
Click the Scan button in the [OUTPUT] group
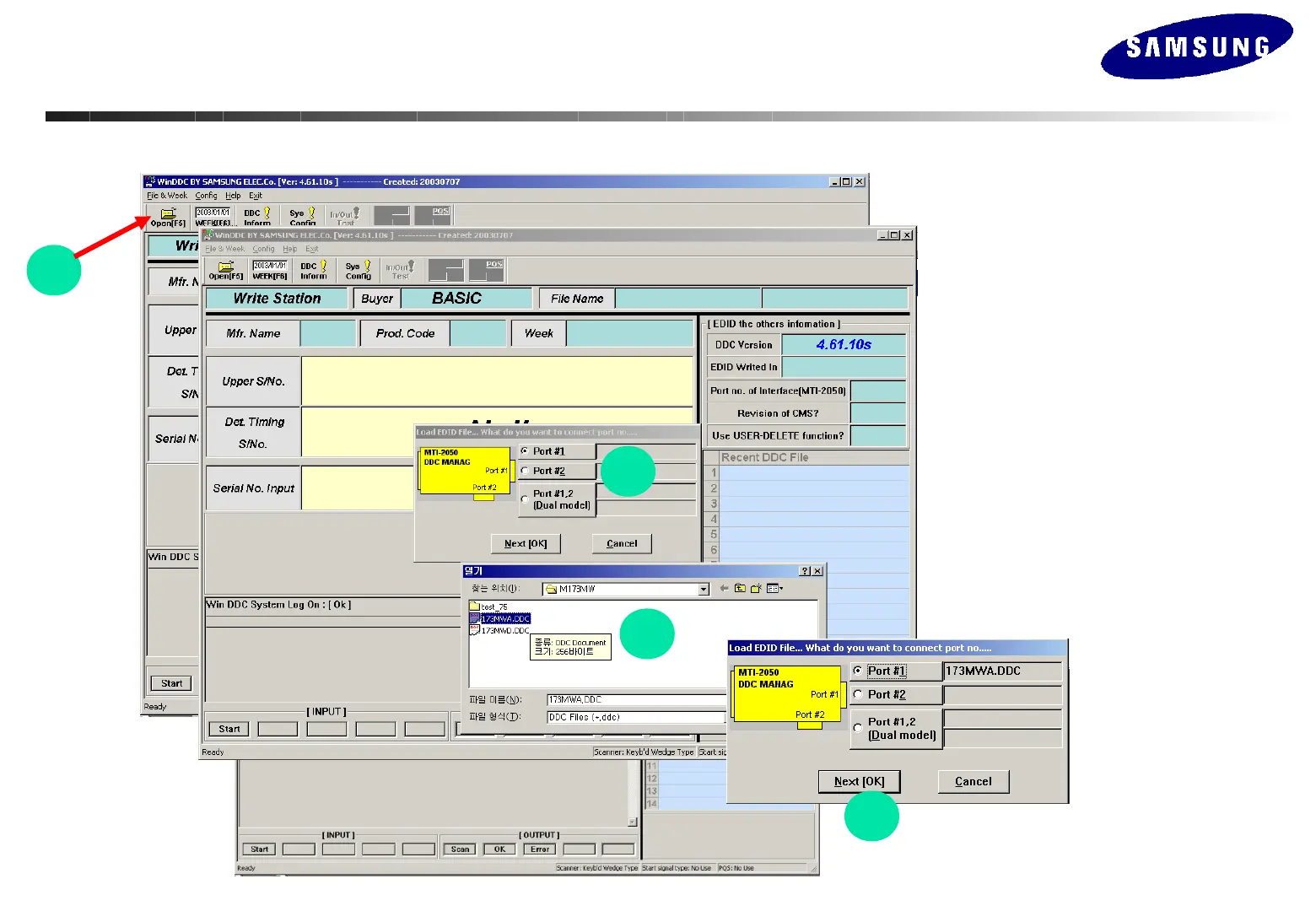point(460,849)
